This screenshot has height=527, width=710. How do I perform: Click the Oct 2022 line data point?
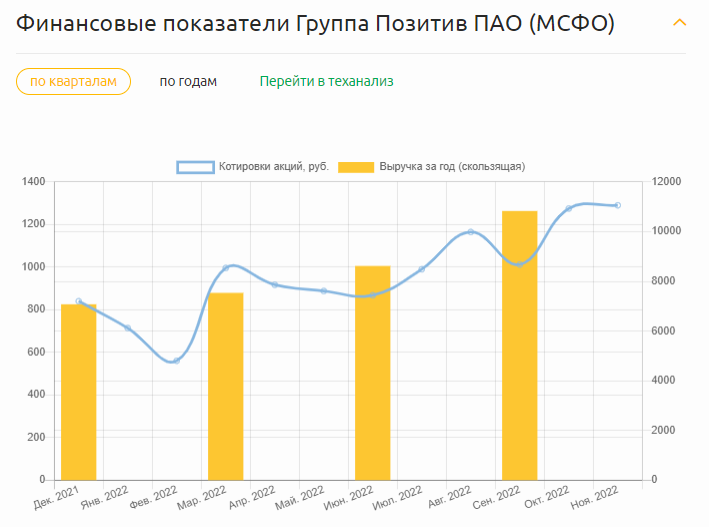569,209
